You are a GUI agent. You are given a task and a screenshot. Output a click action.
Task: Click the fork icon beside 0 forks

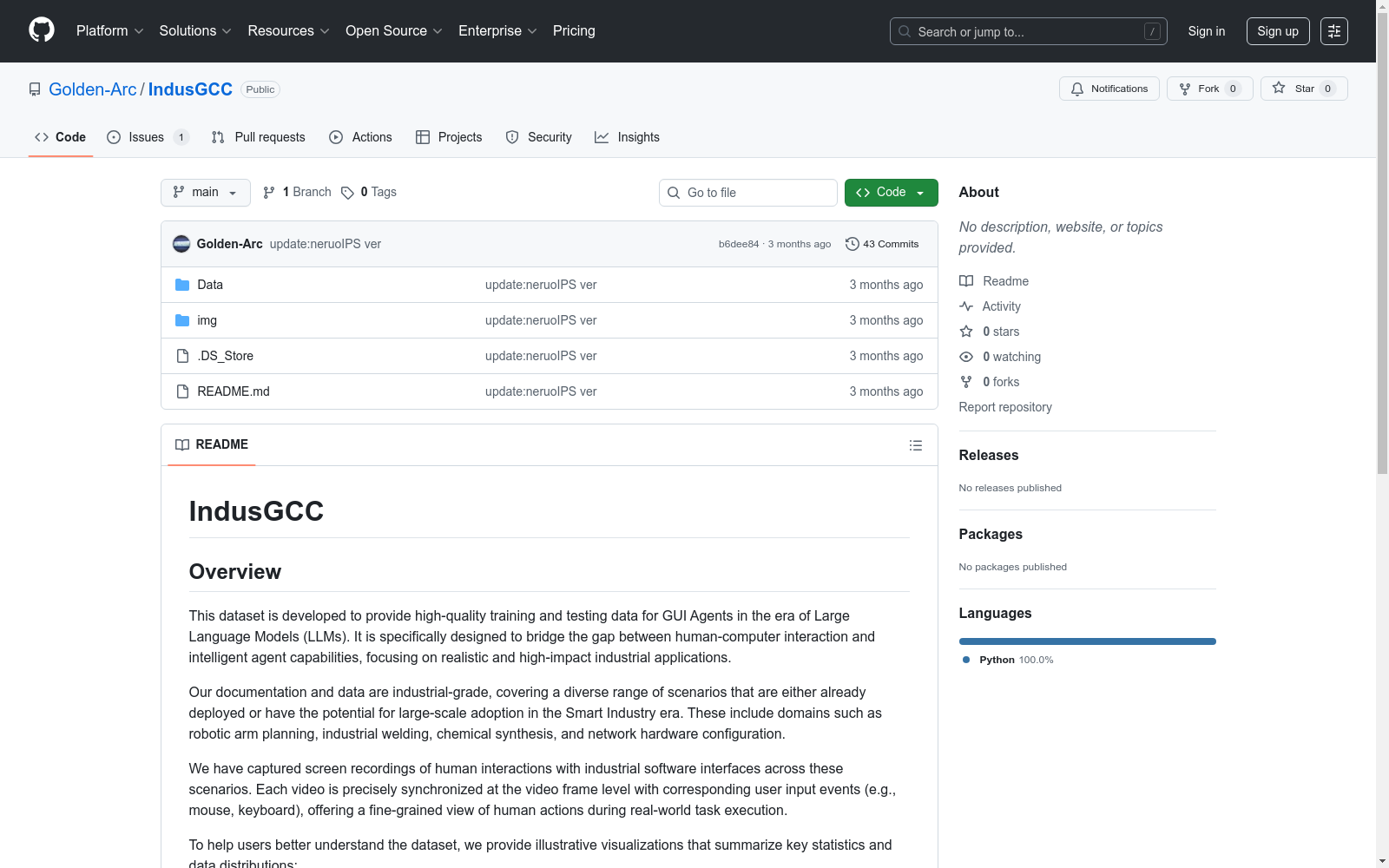(966, 382)
